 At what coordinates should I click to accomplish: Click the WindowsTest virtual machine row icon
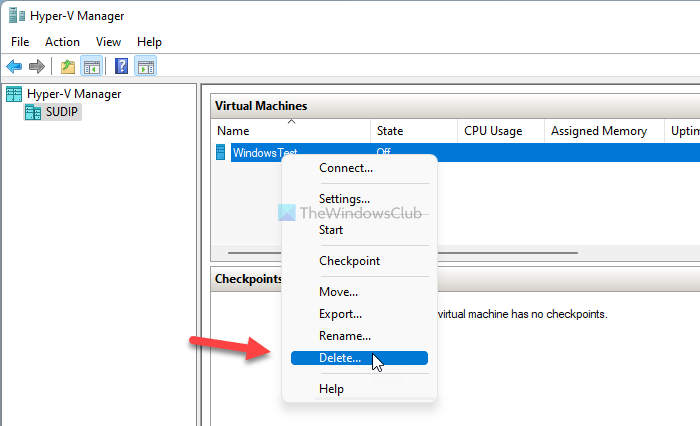(221, 152)
